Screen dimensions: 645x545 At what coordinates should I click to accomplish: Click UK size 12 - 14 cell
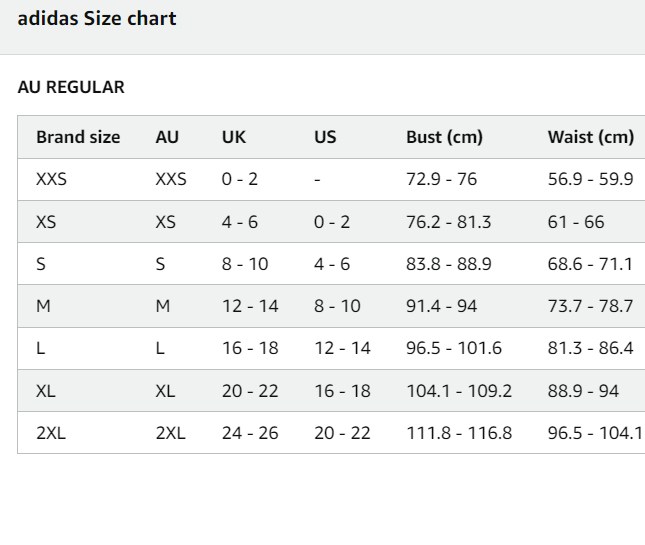click(250, 306)
